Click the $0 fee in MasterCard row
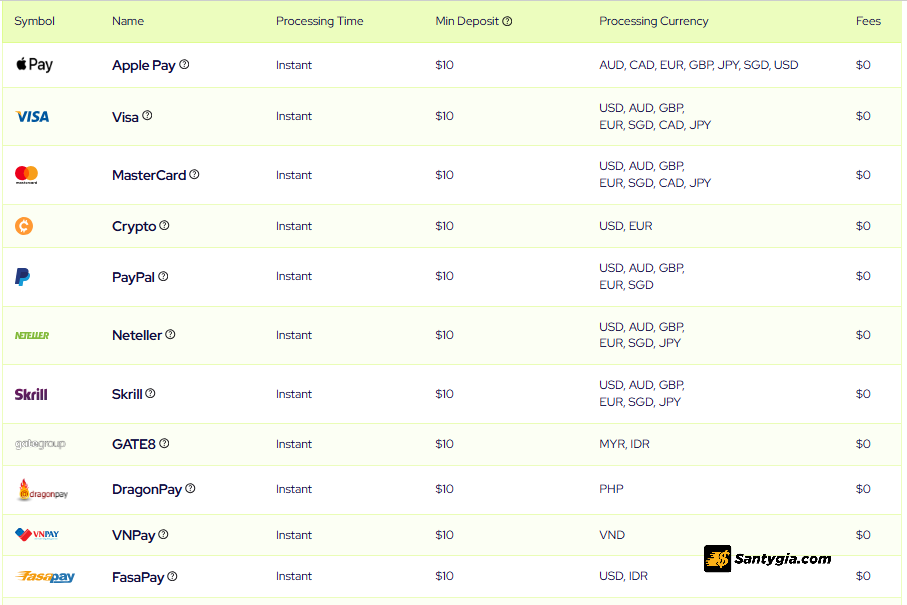Viewport: 907px width, 605px height. point(863,175)
